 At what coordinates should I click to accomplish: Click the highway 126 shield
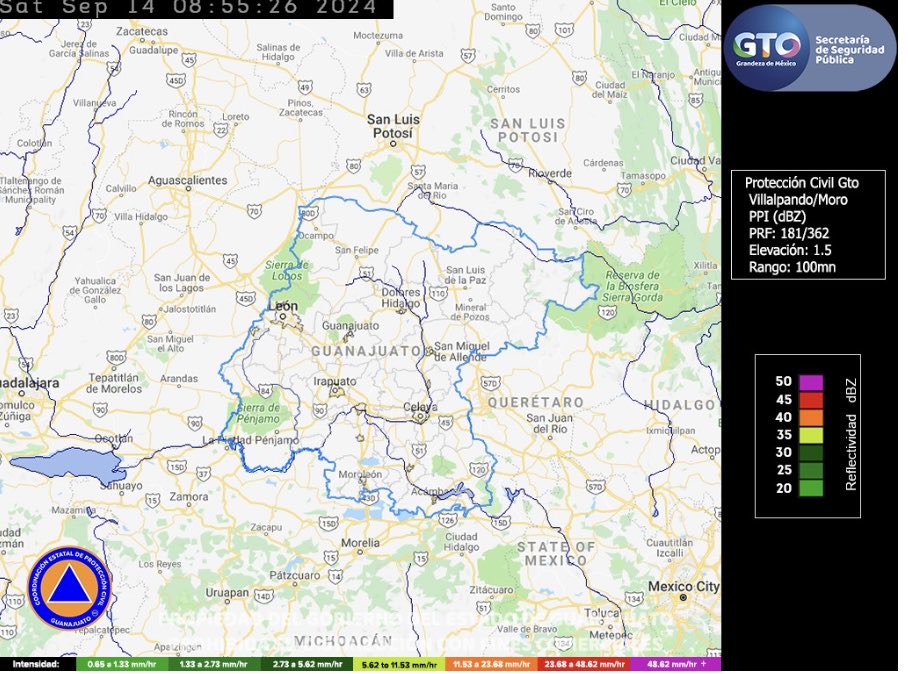(447, 520)
